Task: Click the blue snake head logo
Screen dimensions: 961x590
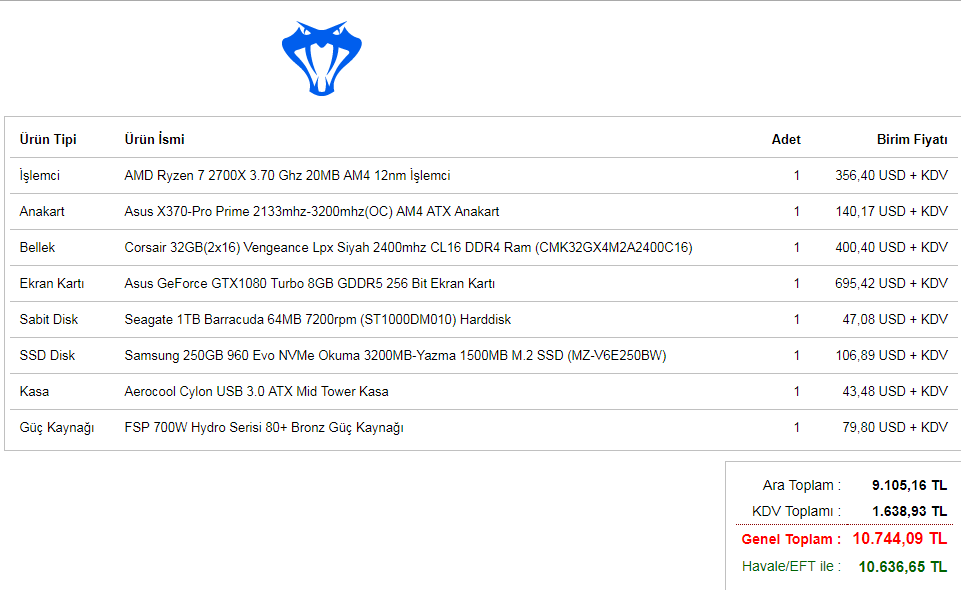Action: [322, 58]
